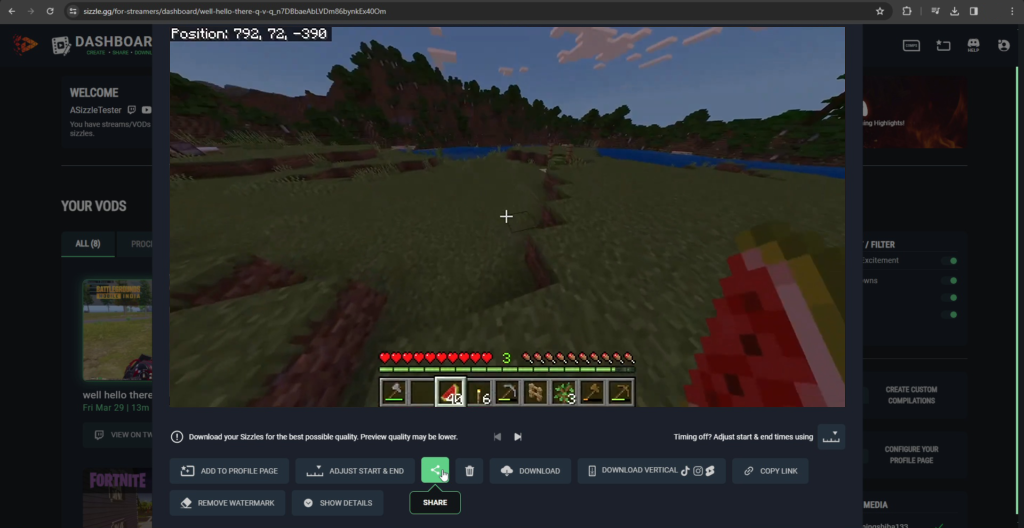Open browser downloads icon
This screenshot has width=1024, height=528.
pos(955,11)
